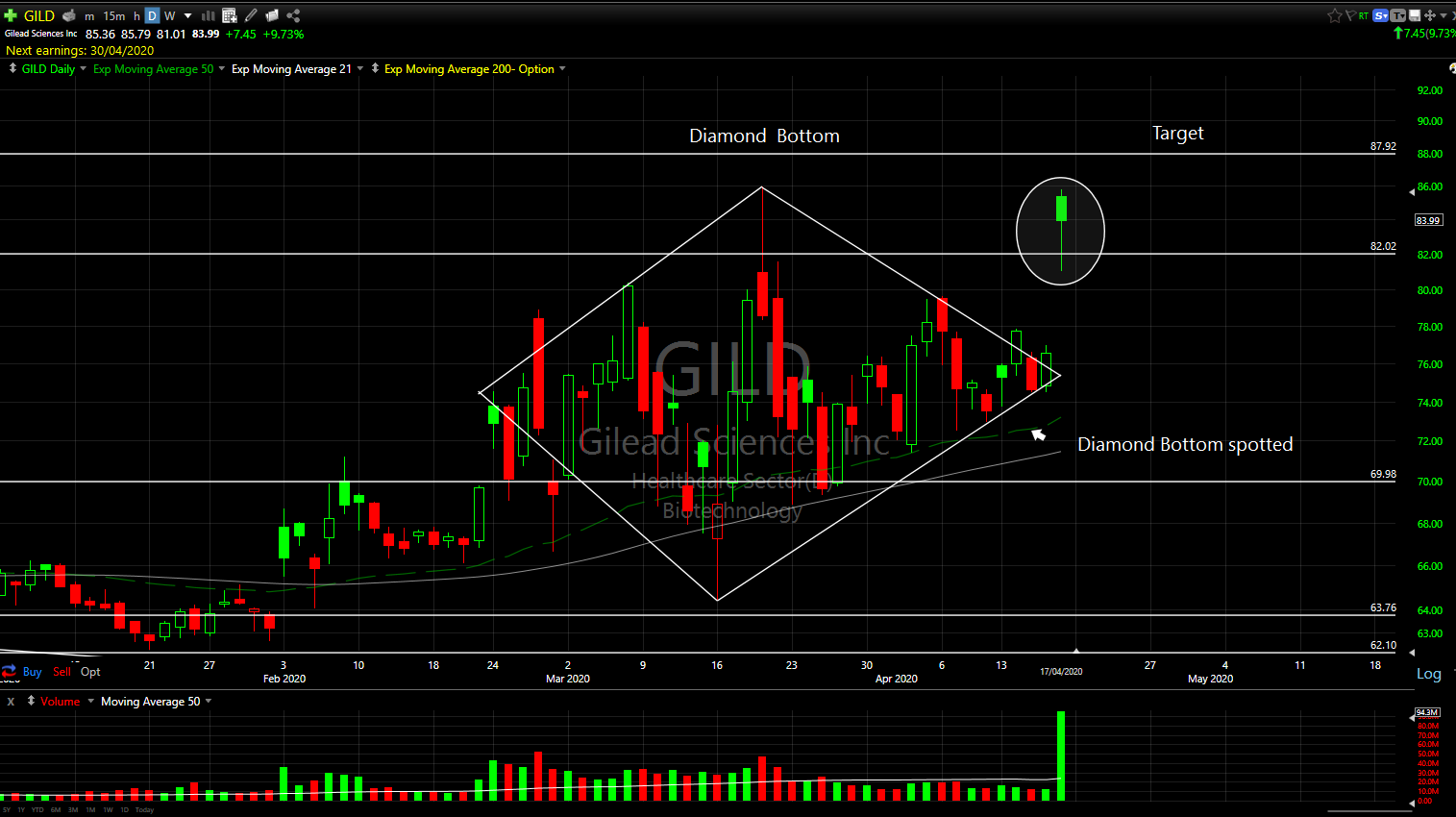Switch chart to the 'm' minute timeframe
1456x817 pixels.
pos(89,16)
